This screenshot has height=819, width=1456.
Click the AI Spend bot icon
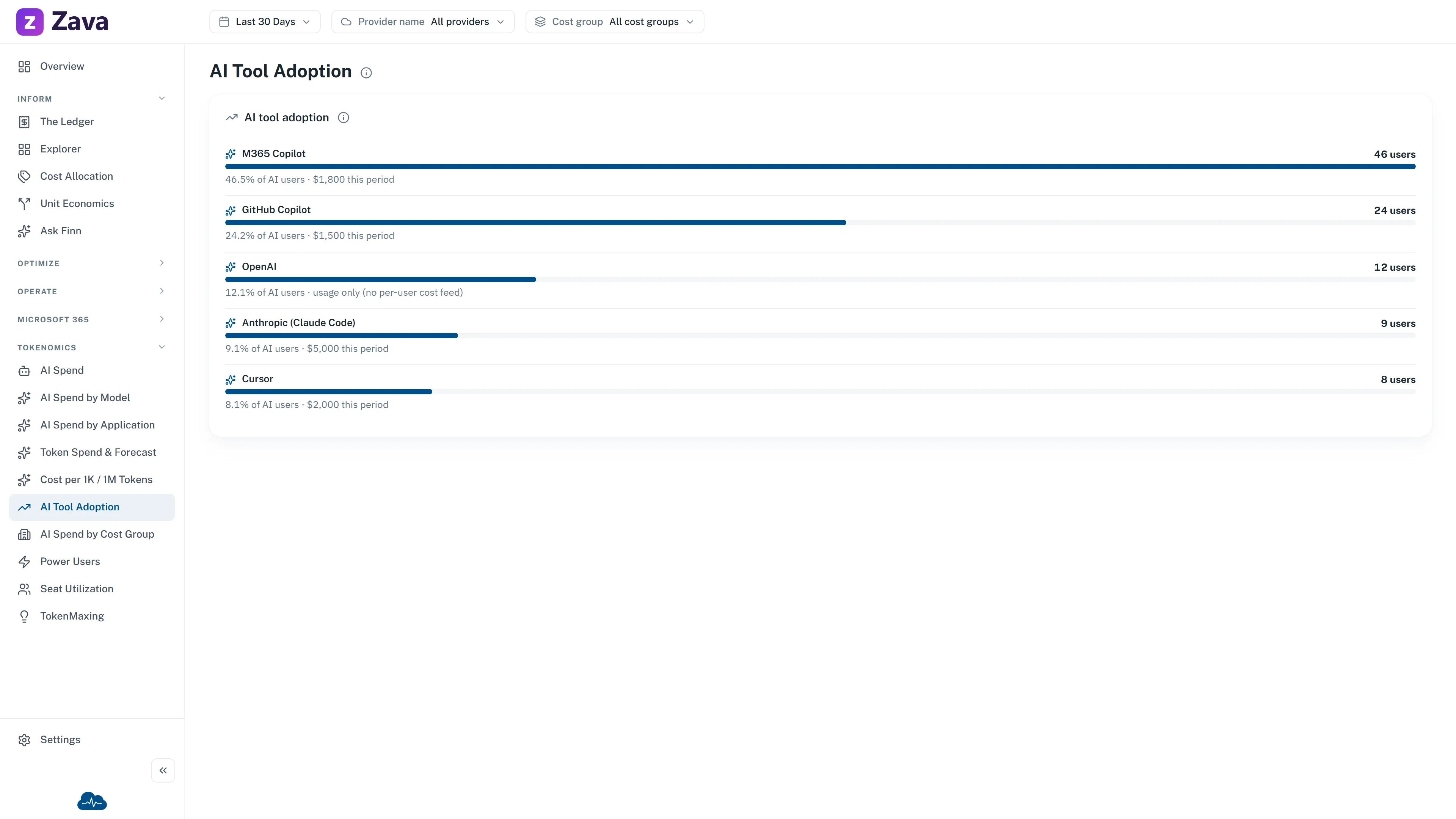point(24,371)
